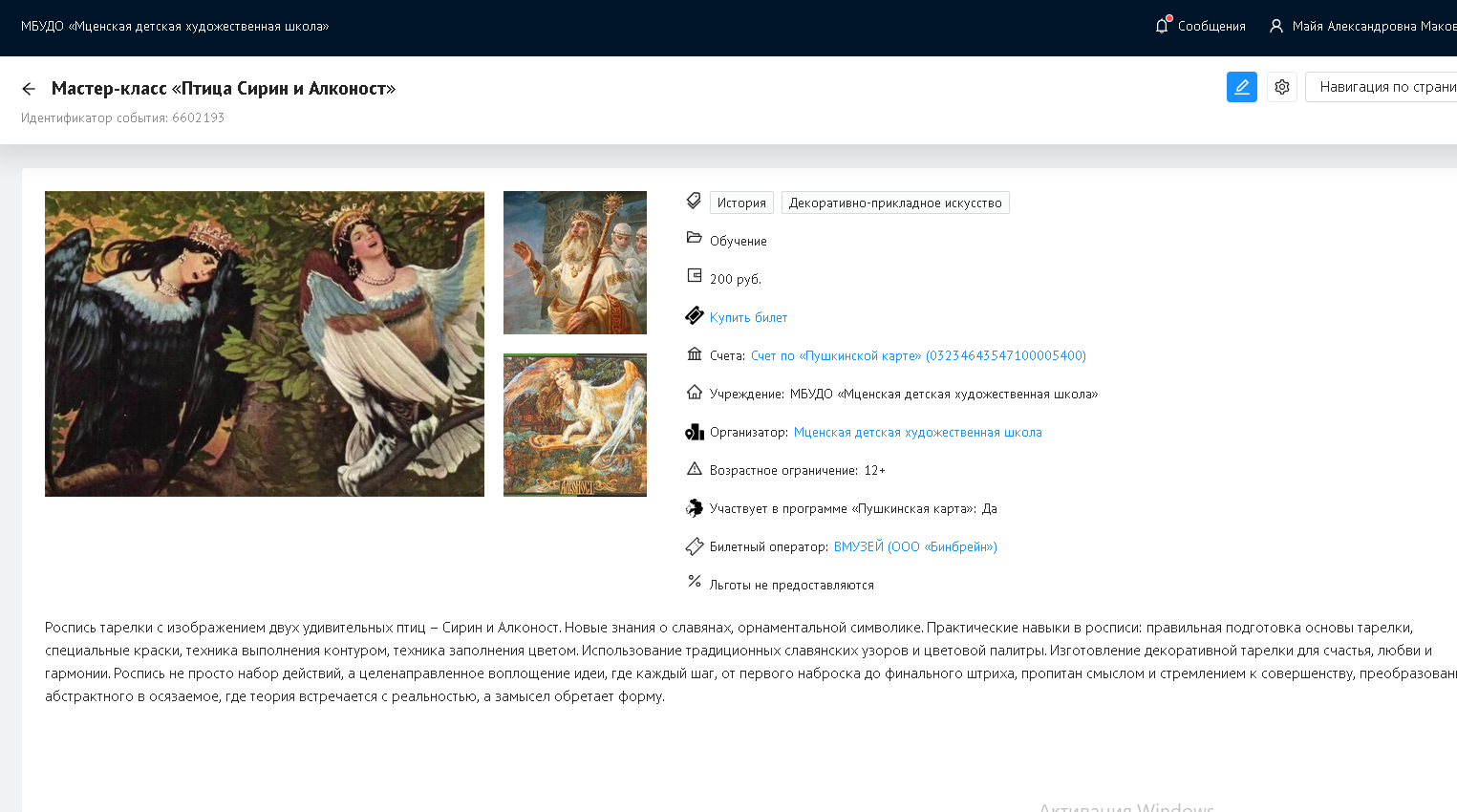Select the История tag

coord(741,203)
